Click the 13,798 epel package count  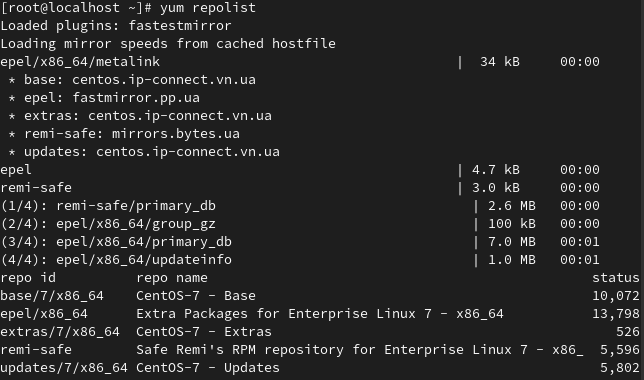click(616, 314)
